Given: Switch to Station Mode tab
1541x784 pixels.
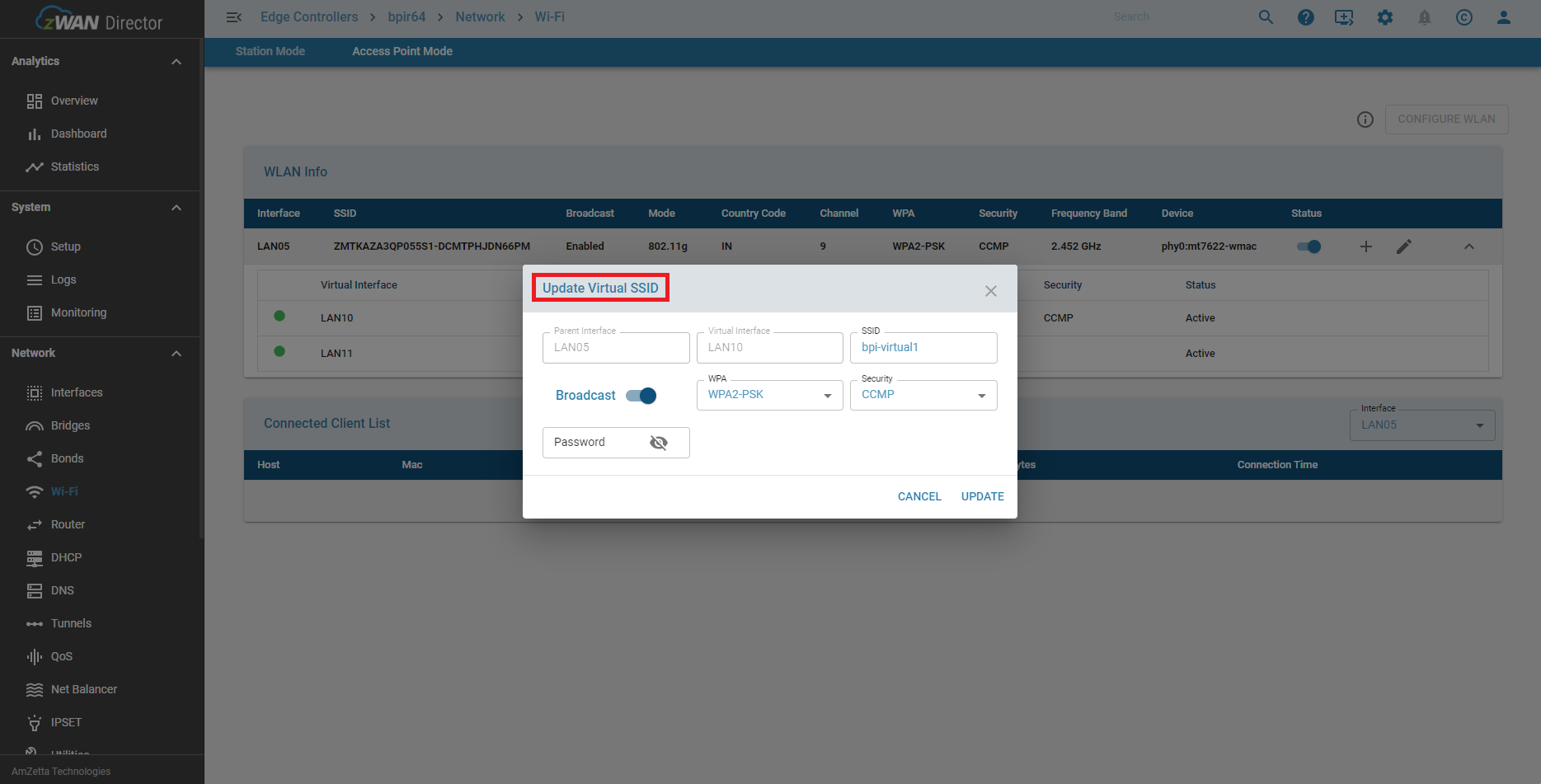Looking at the screenshot, I should 270,51.
